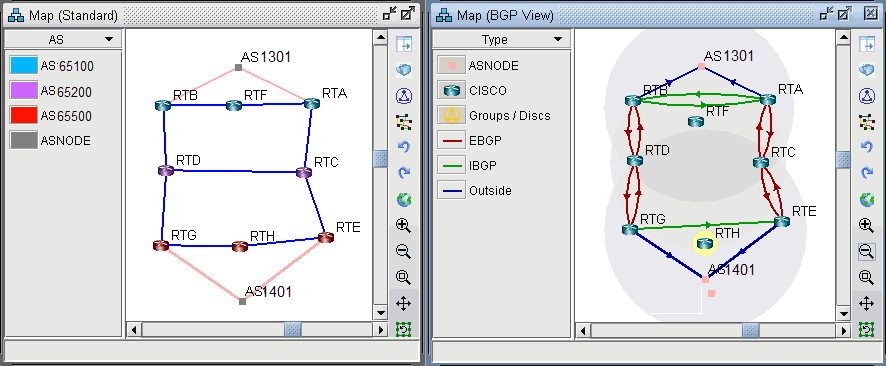Click the AS1401 node in the Standard map

pos(242,302)
